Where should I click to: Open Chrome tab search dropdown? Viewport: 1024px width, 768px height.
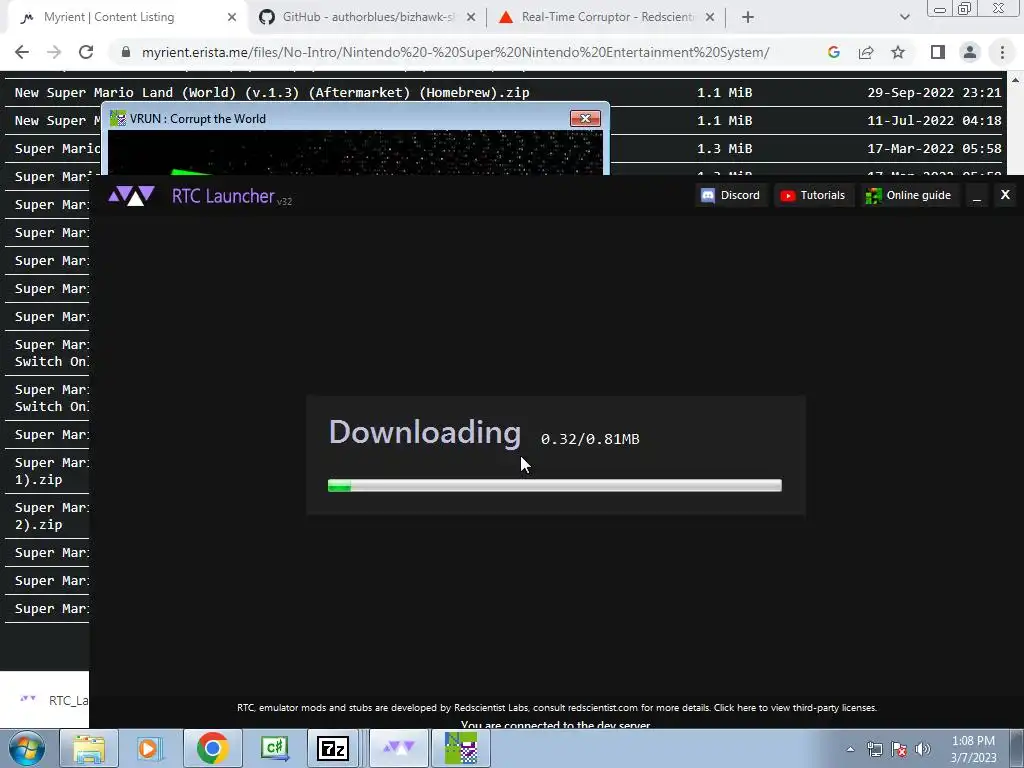point(904,18)
